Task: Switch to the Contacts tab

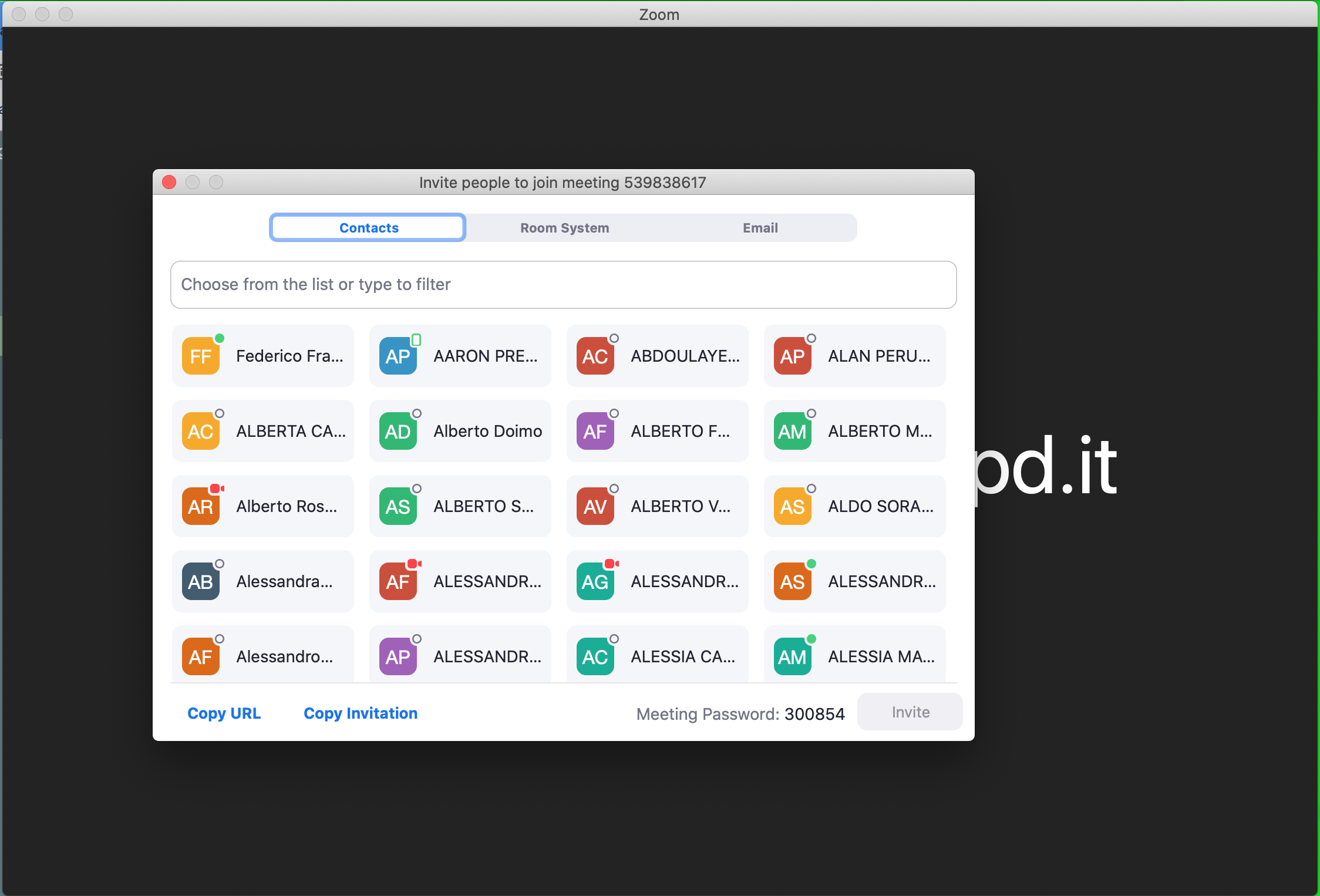Action: click(368, 228)
